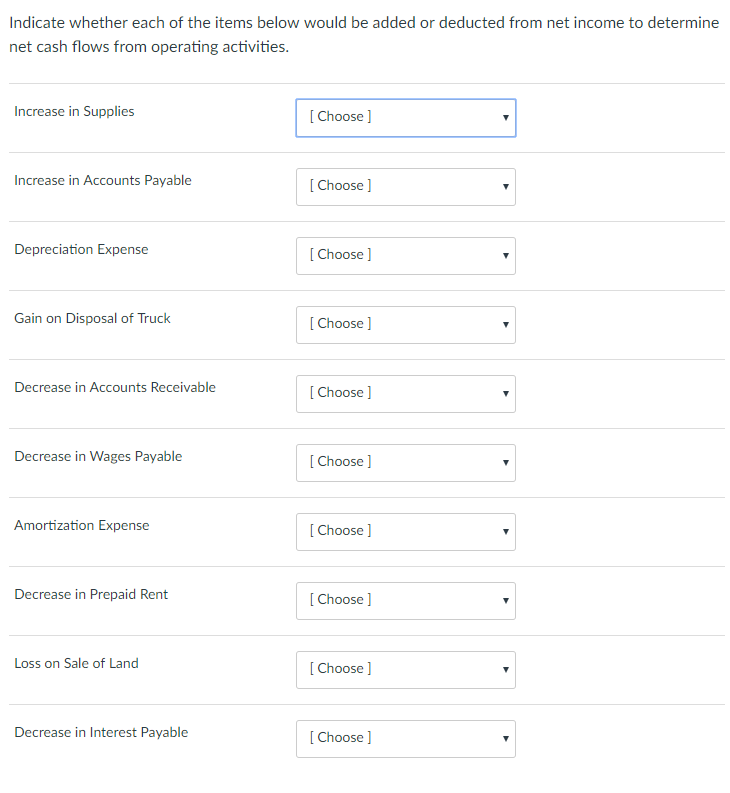
Task: Click the Amortization Expense label text
Action: pyautogui.click(x=82, y=525)
